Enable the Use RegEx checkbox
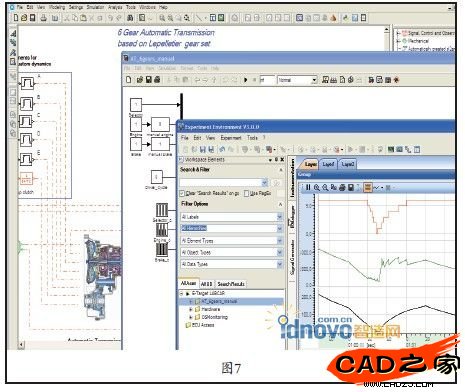The height and width of the screenshot is (392, 465). click(246, 193)
